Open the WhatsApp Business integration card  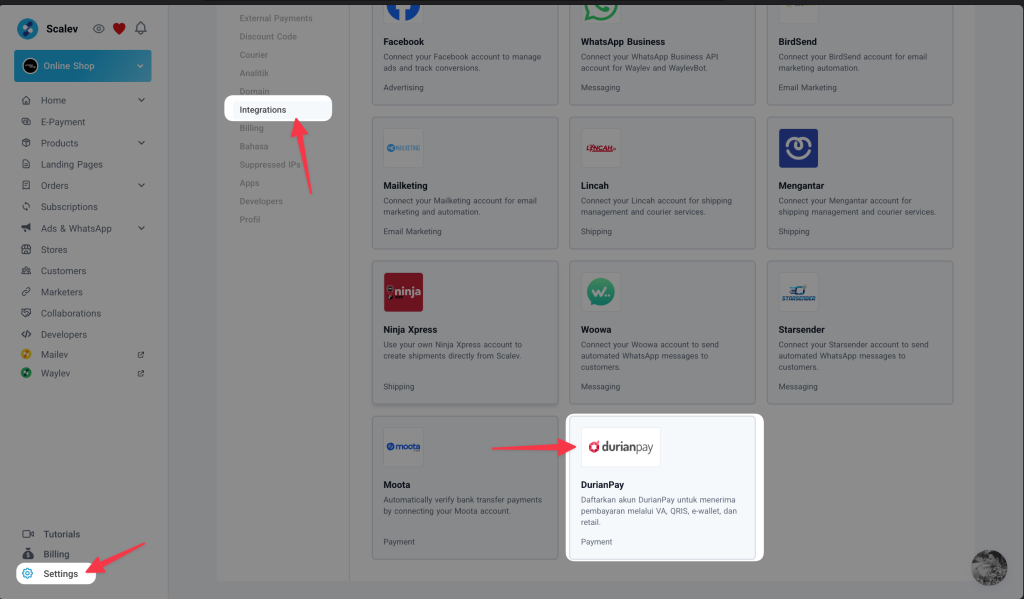pyautogui.click(x=662, y=54)
